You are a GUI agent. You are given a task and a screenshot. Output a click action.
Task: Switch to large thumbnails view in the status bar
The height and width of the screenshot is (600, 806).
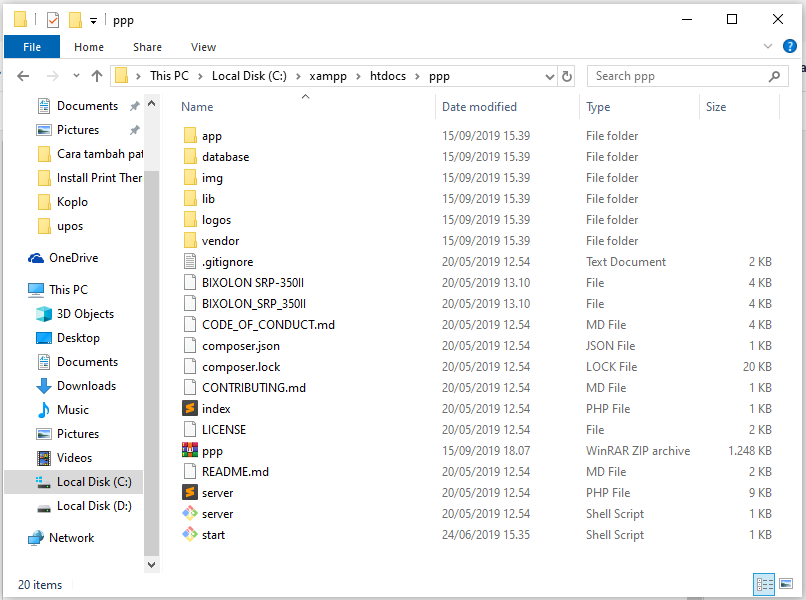(x=786, y=584)
